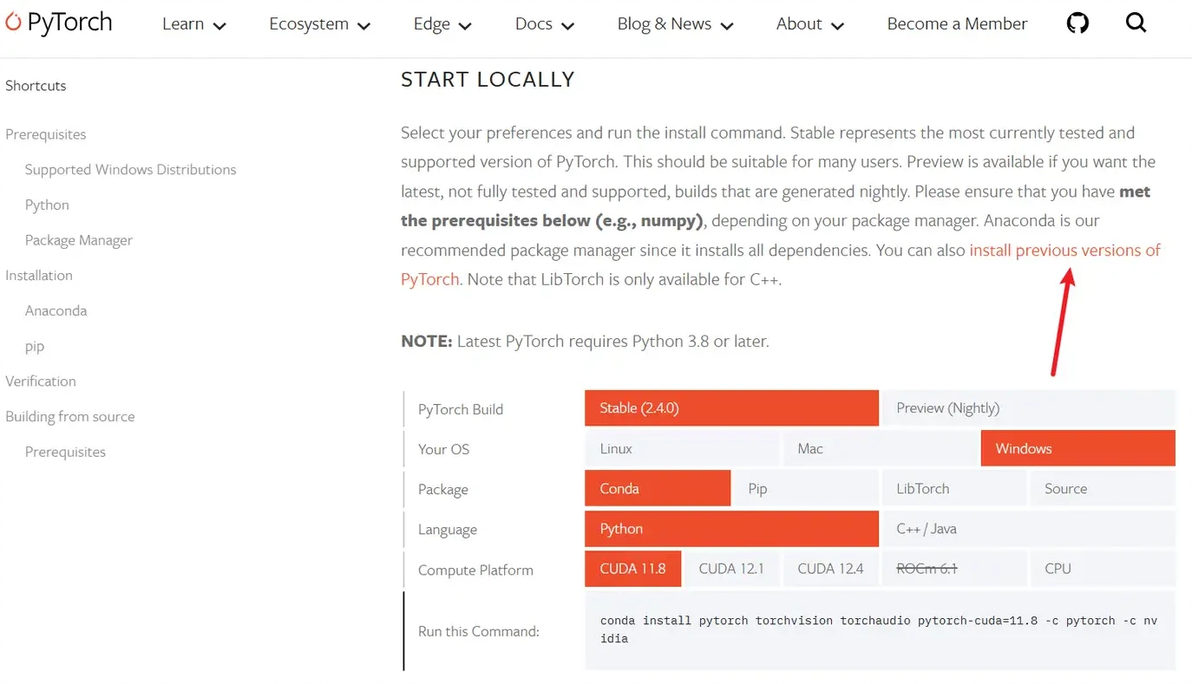Open install previous versions of PyTorch link
The height and width of the screenshot is (684, 1192).
1064,250
